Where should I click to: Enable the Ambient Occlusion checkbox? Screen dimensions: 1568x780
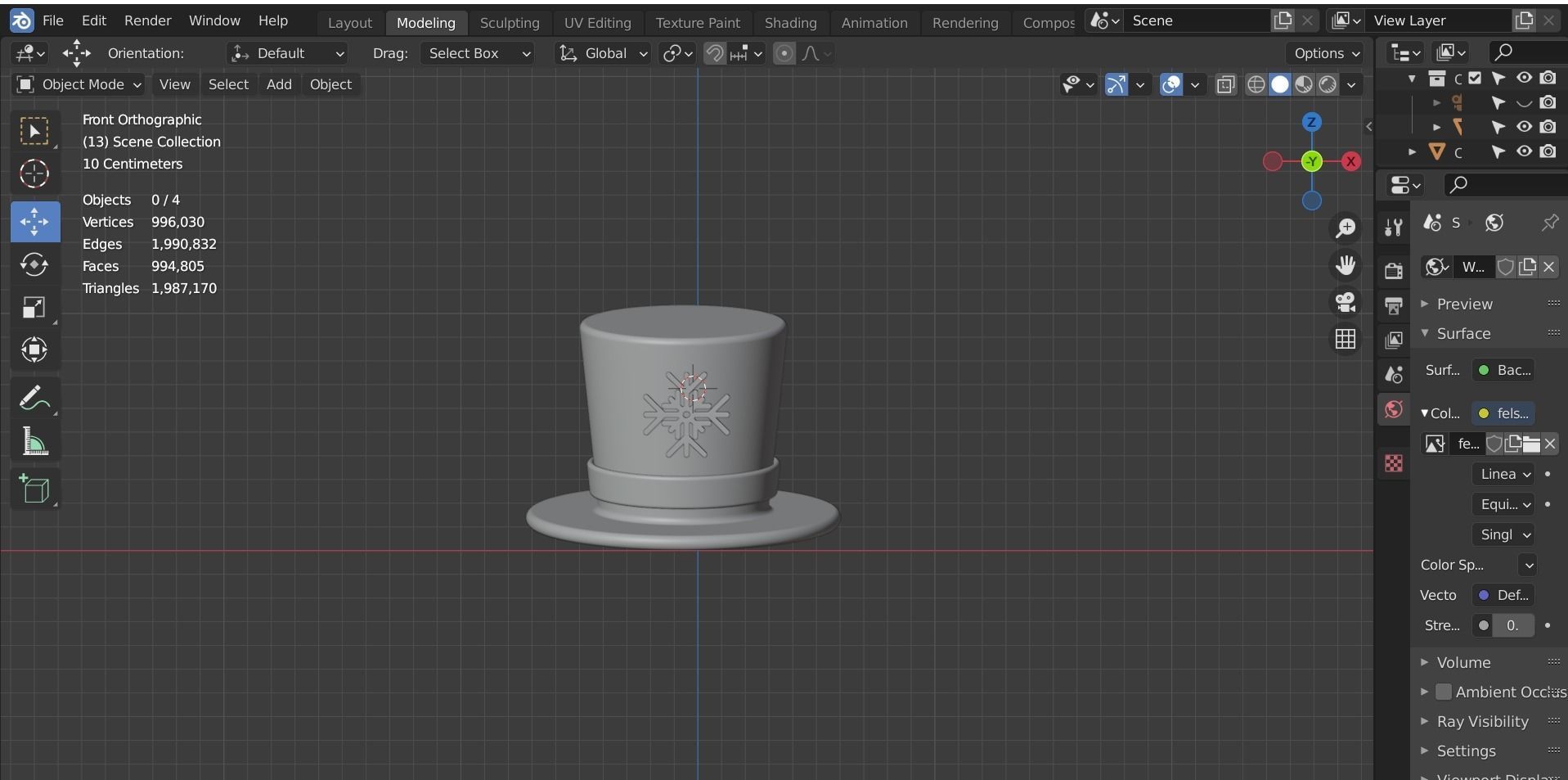[1444, 692]
